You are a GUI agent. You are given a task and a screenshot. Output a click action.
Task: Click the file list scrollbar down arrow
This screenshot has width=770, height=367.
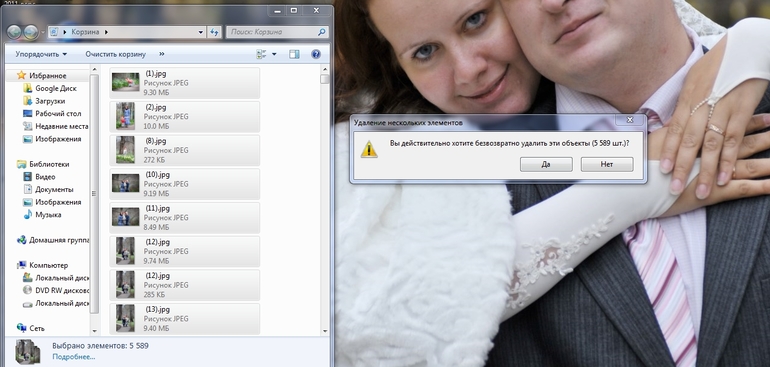324,332
